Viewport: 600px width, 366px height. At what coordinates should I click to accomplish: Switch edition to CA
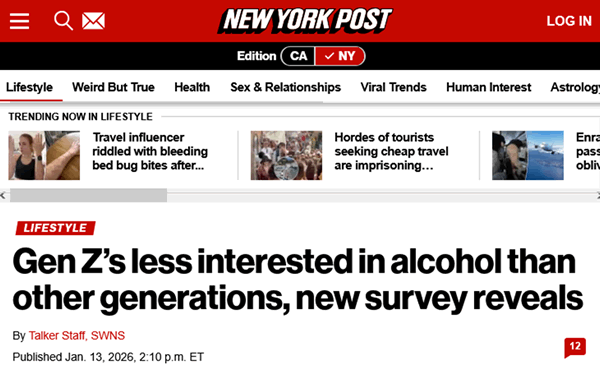tap(298, 56)
